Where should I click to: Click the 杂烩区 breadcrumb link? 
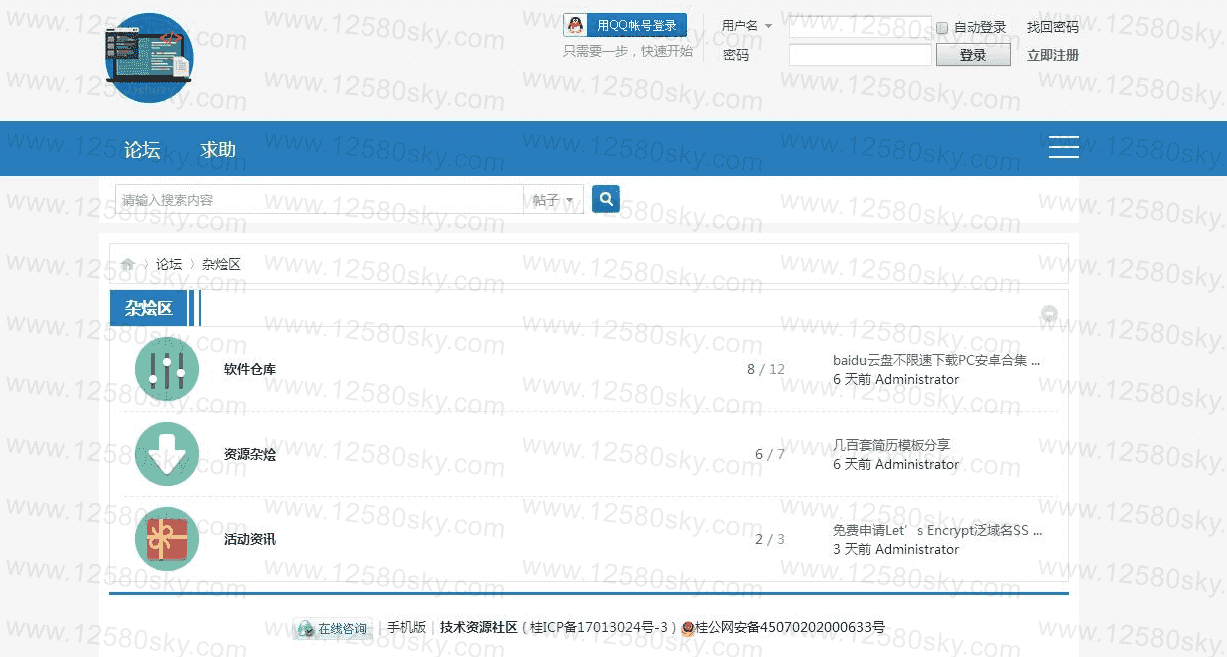(x=221, y=264)
